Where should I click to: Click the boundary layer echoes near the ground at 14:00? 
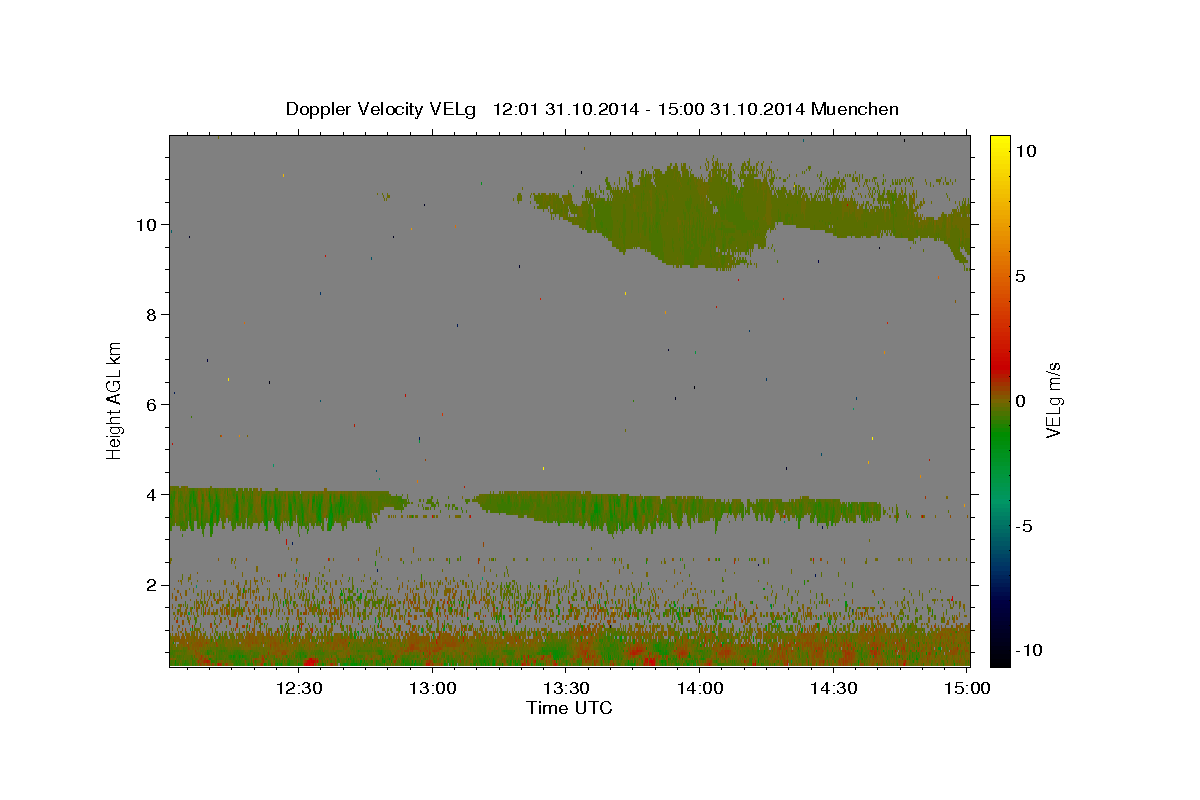[700, 645]
